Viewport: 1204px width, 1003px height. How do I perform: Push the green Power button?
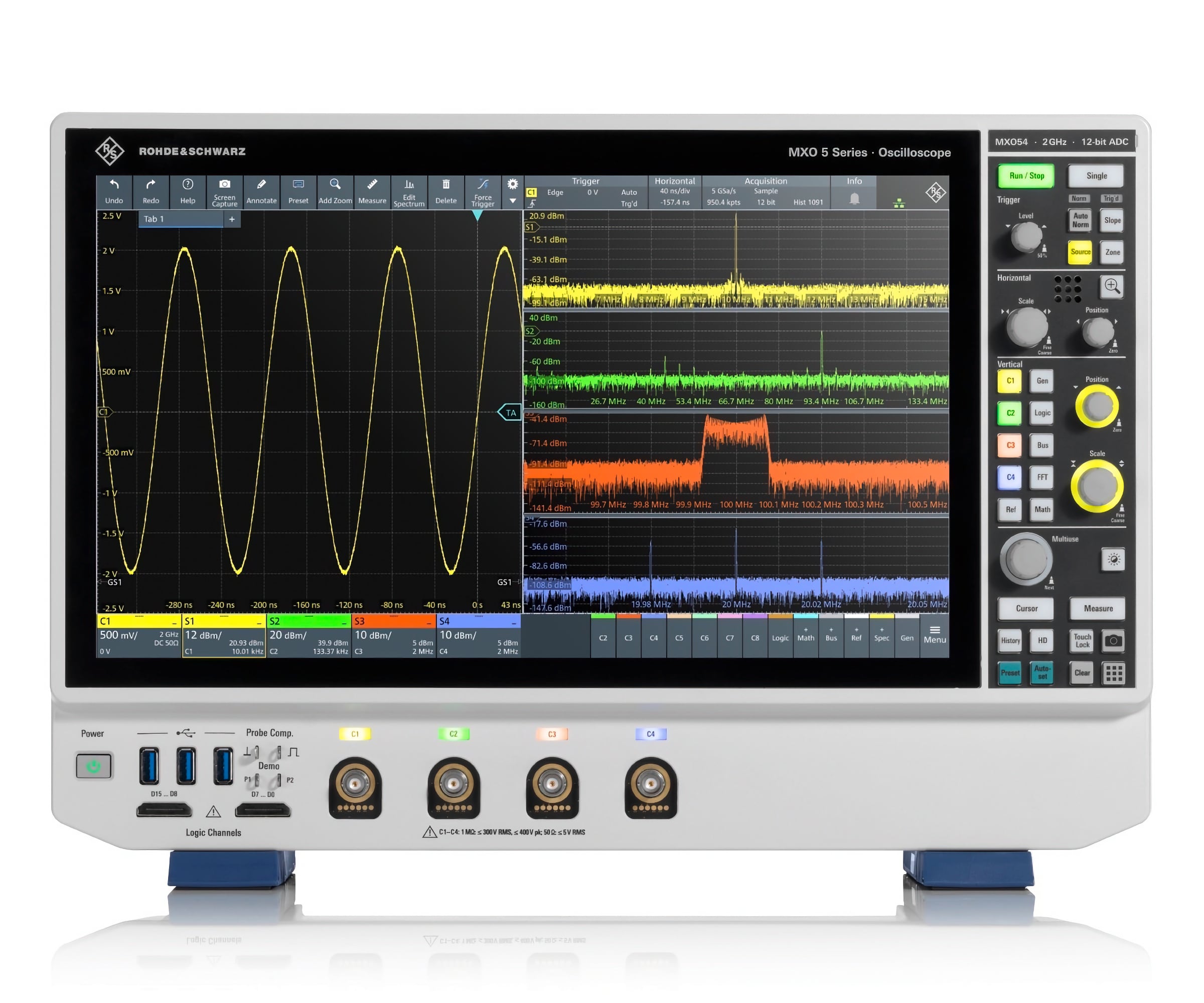click(x=94, y=766)
